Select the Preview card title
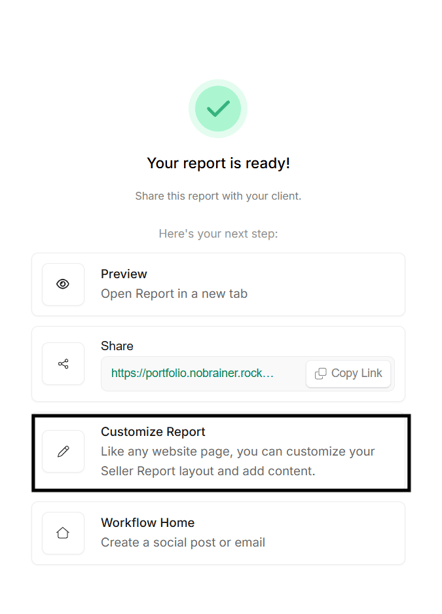Screen dimensions: 442x614 (x=124, y=274)
